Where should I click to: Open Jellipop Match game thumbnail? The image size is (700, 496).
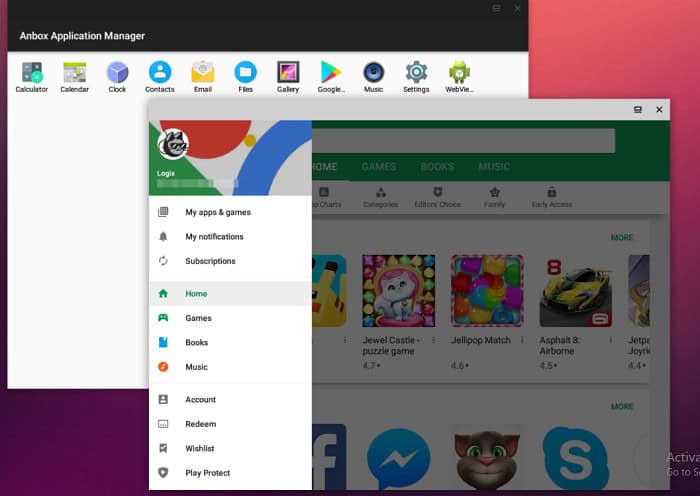487,291
